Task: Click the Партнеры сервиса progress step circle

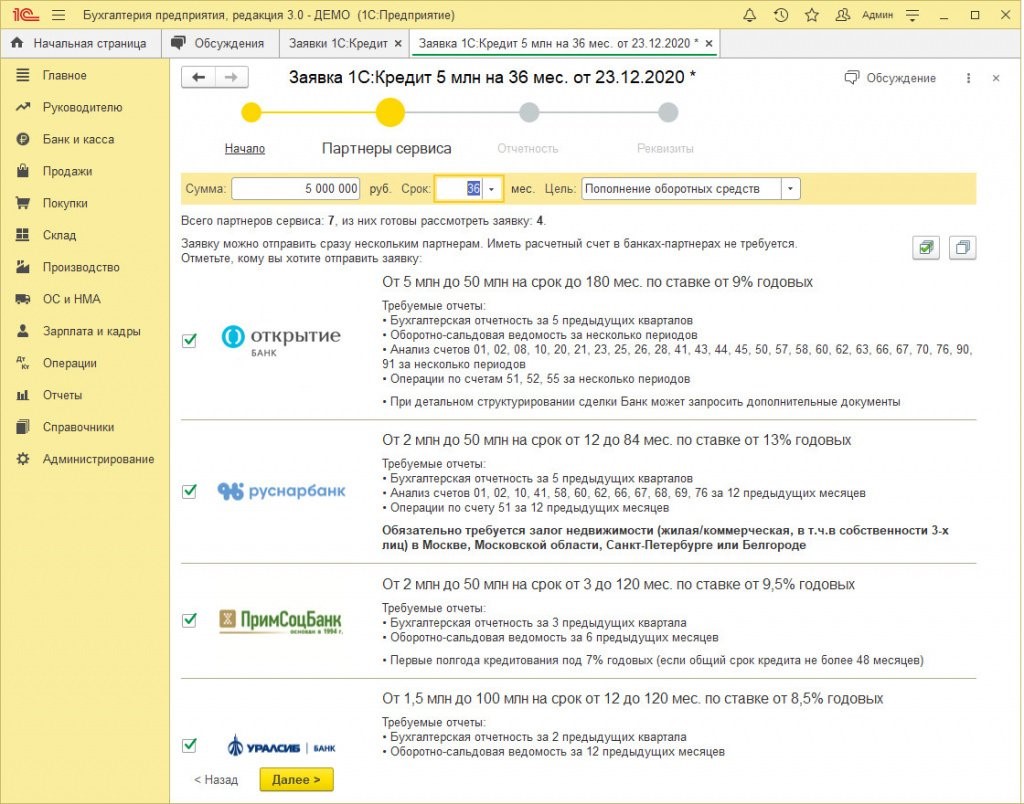Action: pyautogui.click(x=389, y=112)
